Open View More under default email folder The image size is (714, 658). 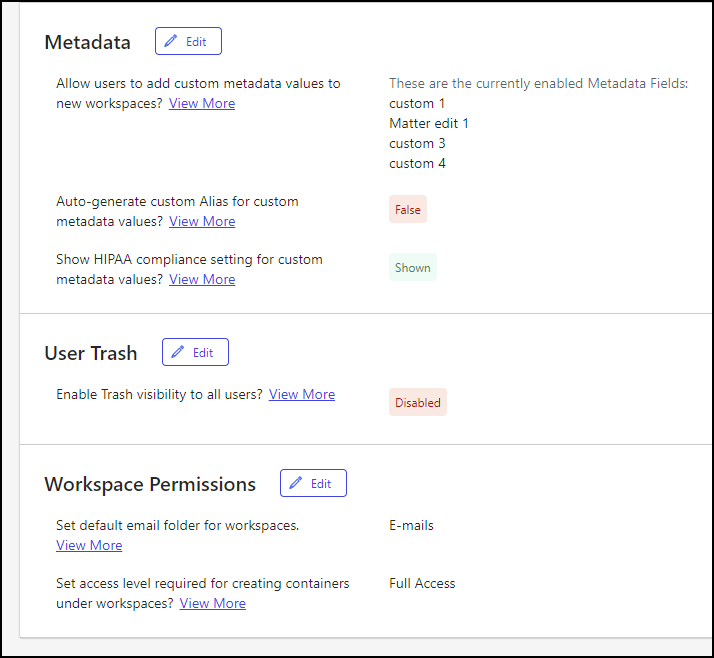(89, 545)
